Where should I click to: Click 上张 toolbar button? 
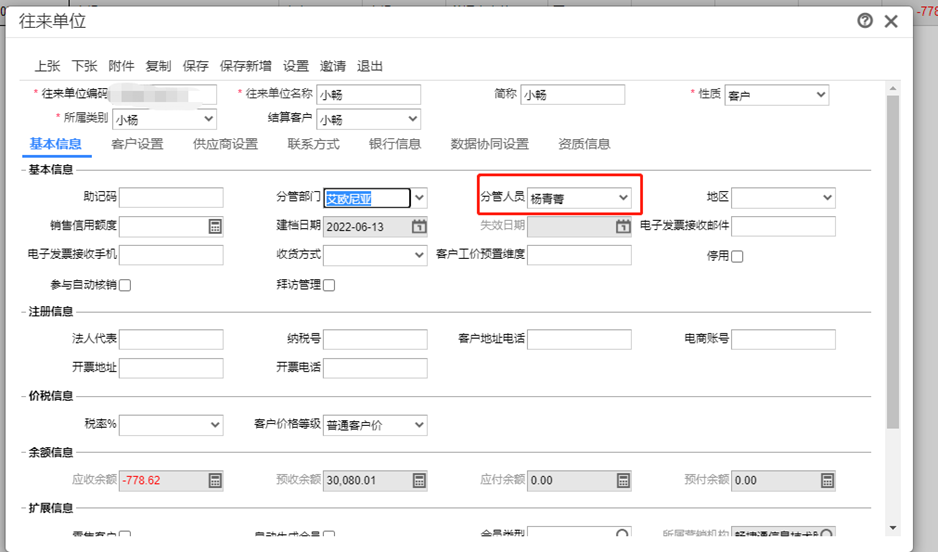(x=47, y=66)
